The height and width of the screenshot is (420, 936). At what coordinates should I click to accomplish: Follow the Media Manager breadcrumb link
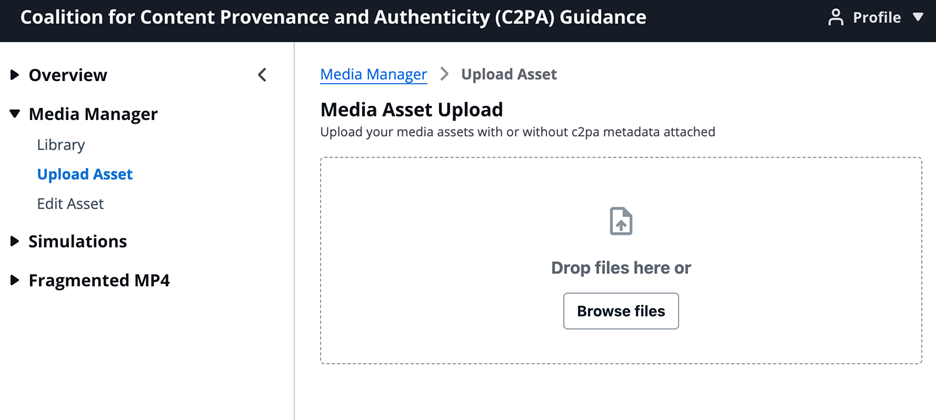[x=373, y=74]
